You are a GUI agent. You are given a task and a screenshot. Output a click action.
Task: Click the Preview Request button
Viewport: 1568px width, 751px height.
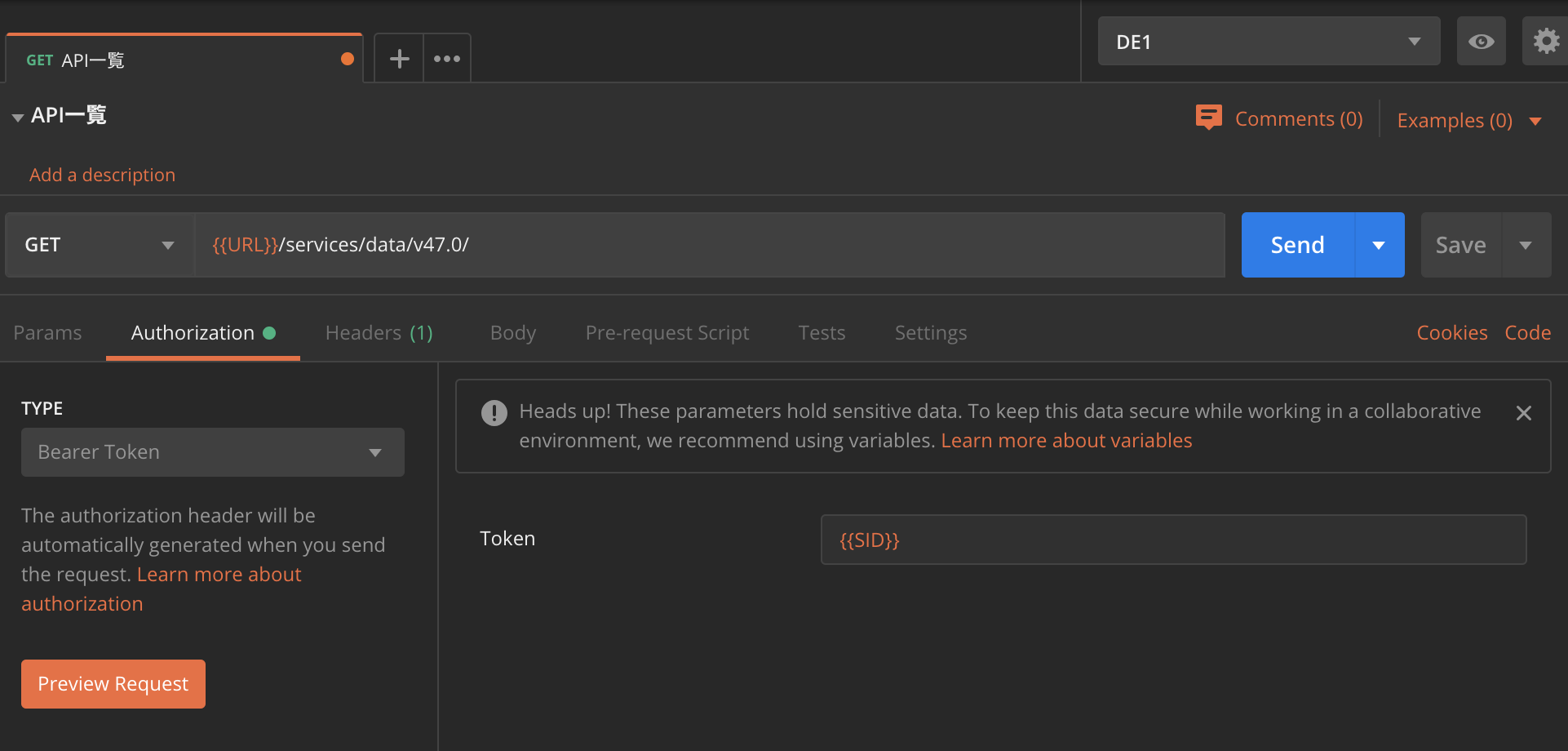coord(113,684)
